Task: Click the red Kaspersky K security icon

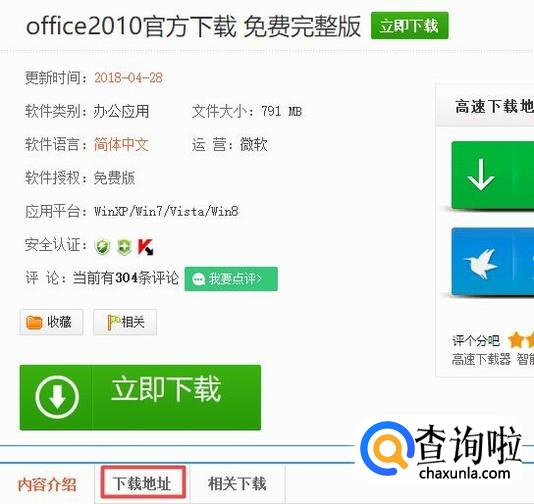Action: (x=146, y=247)
